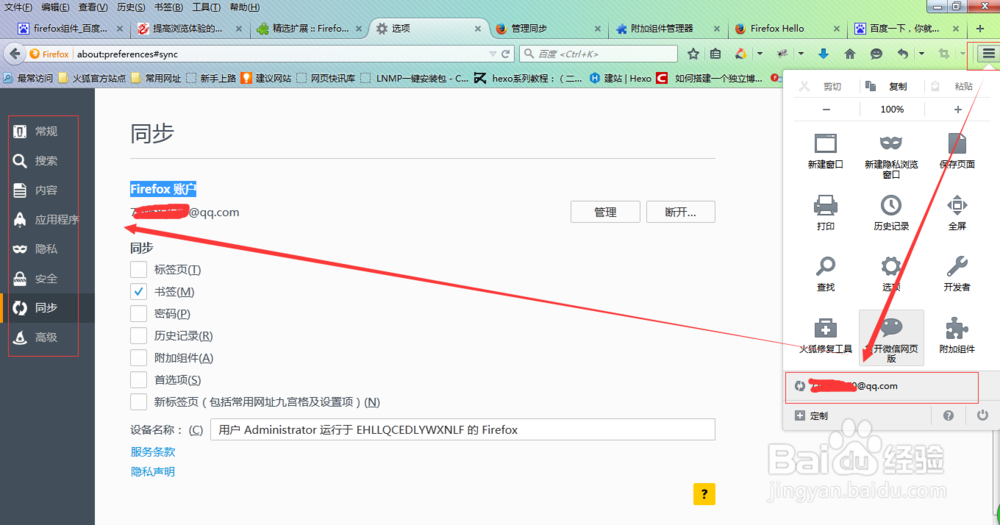This screenshot has height=525, width=1000.
Task: Open File (文件) menu
Action: point(18,7)
